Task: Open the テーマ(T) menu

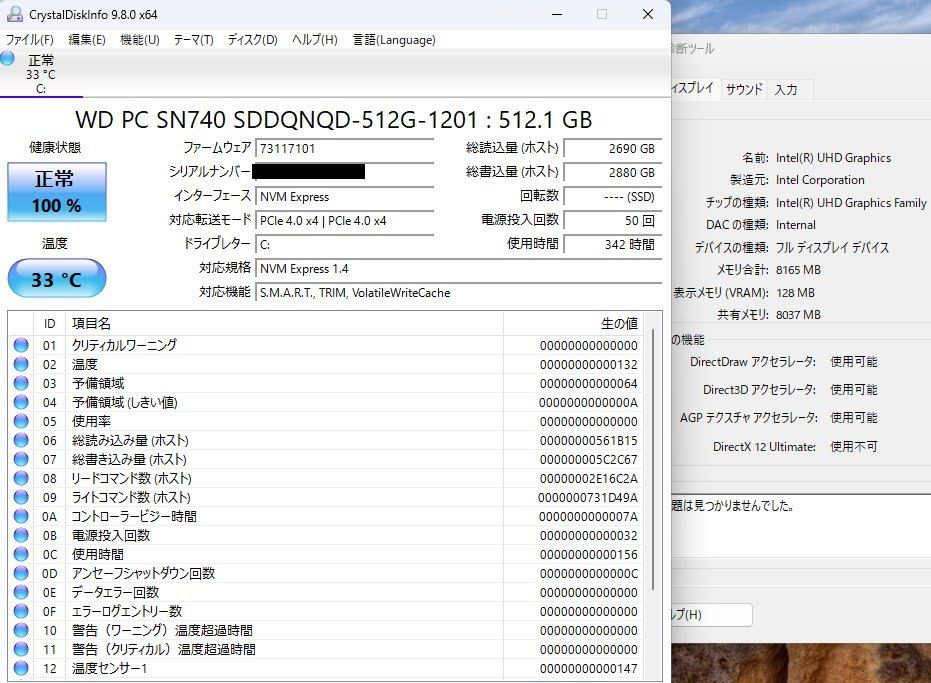Action: (x=193, y=40)
